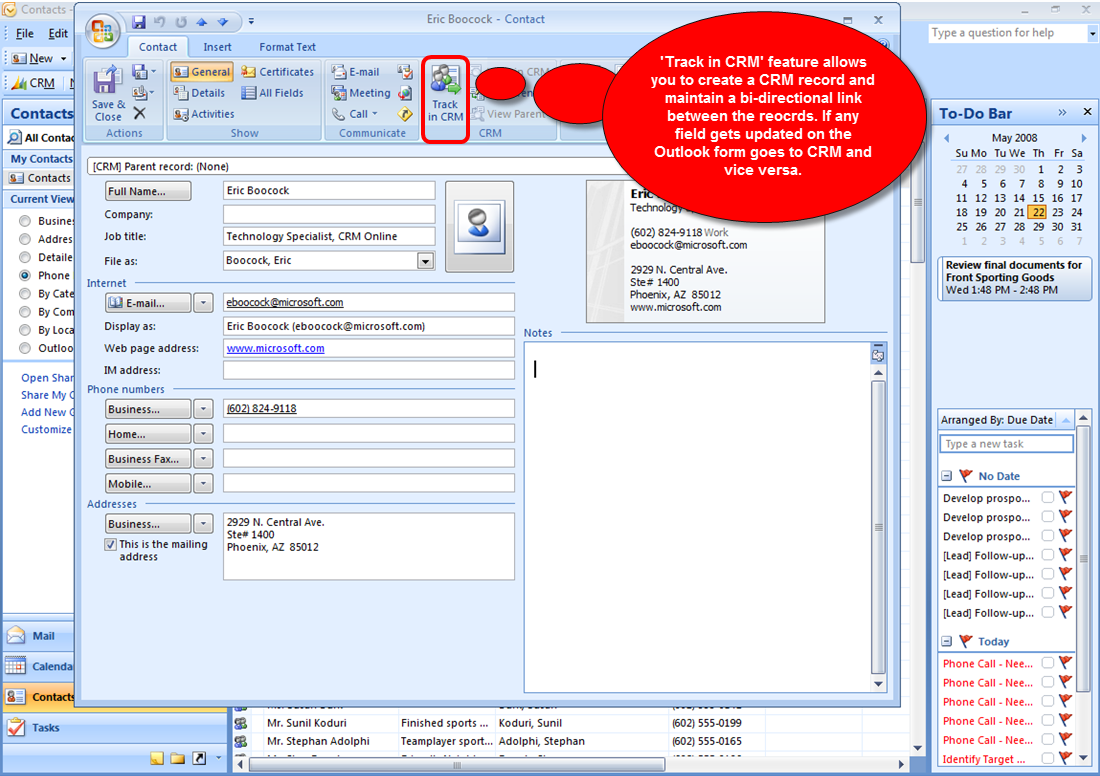Select the By Location radio button
Viewport: 1100px width, 776px height.
pyautogui.click(x=25, y=330)
